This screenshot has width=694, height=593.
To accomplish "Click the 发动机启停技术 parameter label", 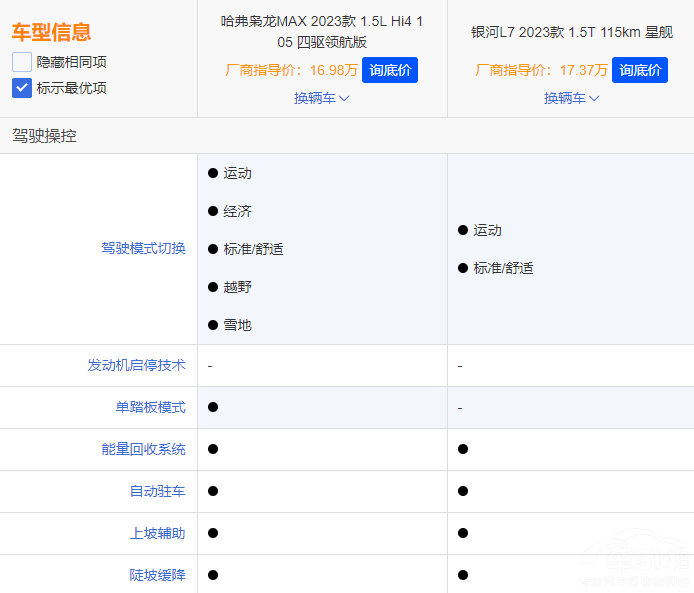I will [136, 366].
